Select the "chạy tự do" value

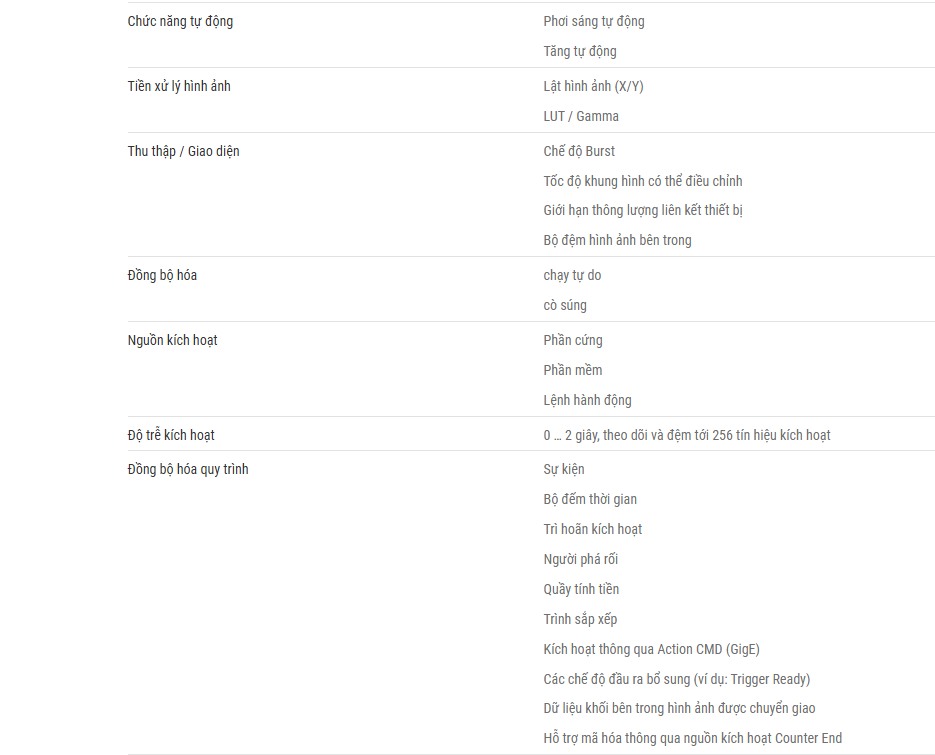tap(572, 276)
